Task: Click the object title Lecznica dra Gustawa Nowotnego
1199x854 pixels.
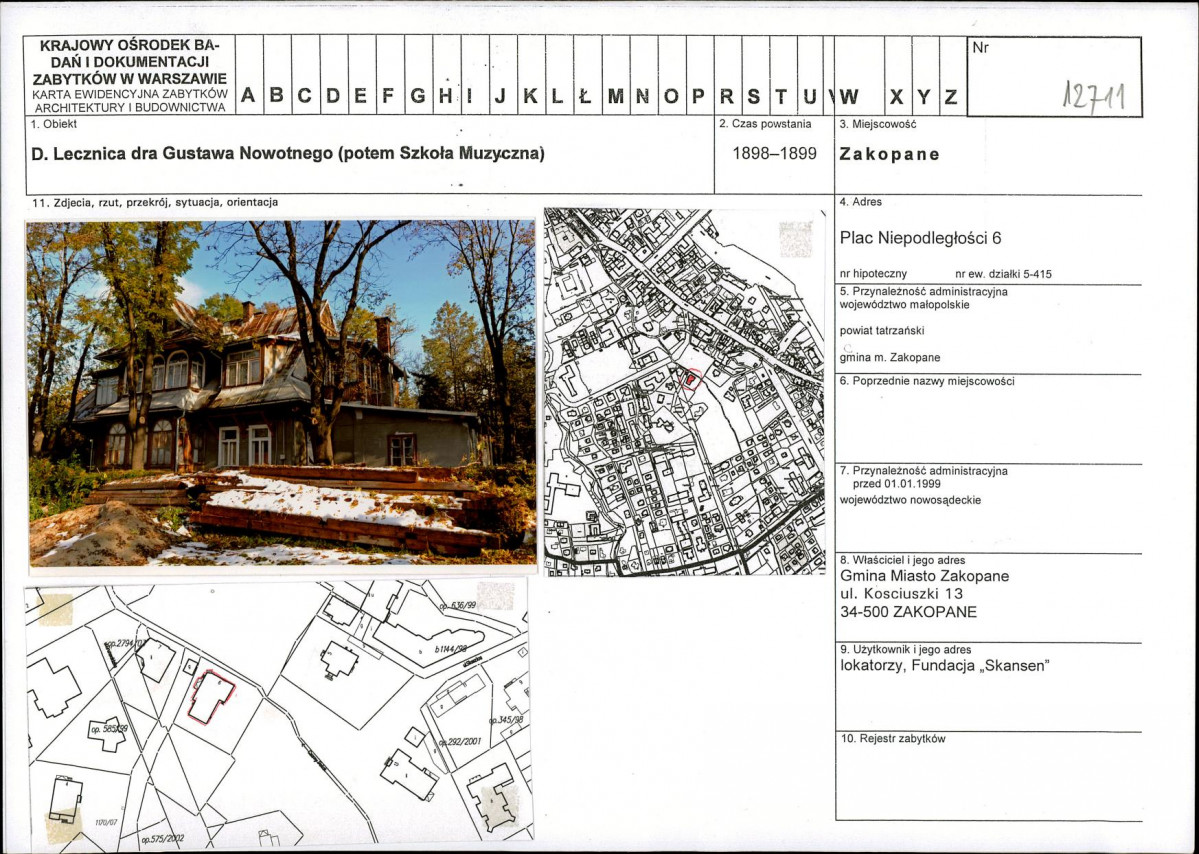Action: [x=288, y=154]
